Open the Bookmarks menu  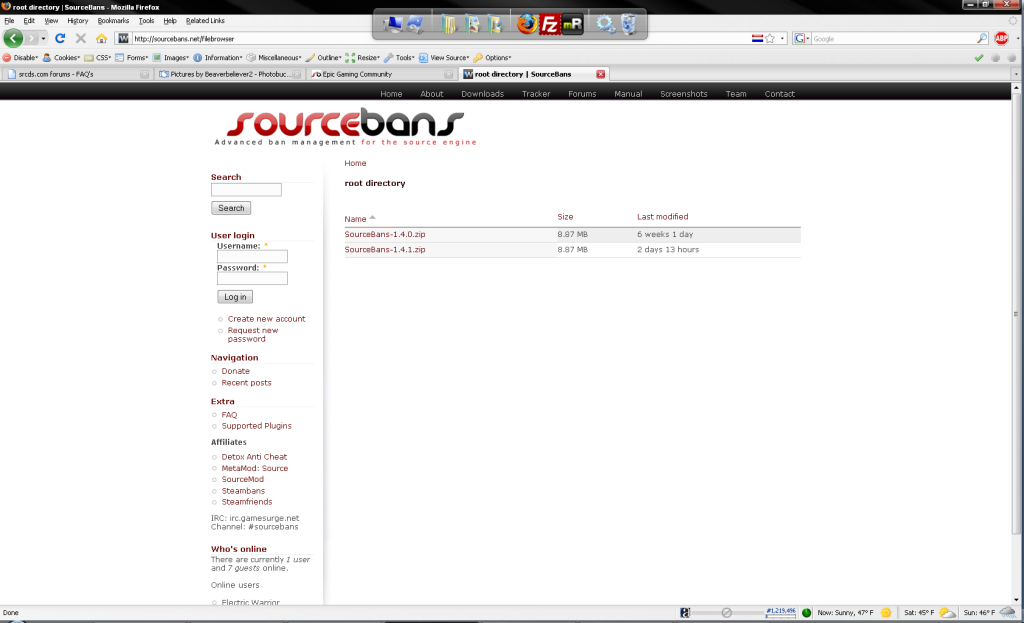pos(113,20)
